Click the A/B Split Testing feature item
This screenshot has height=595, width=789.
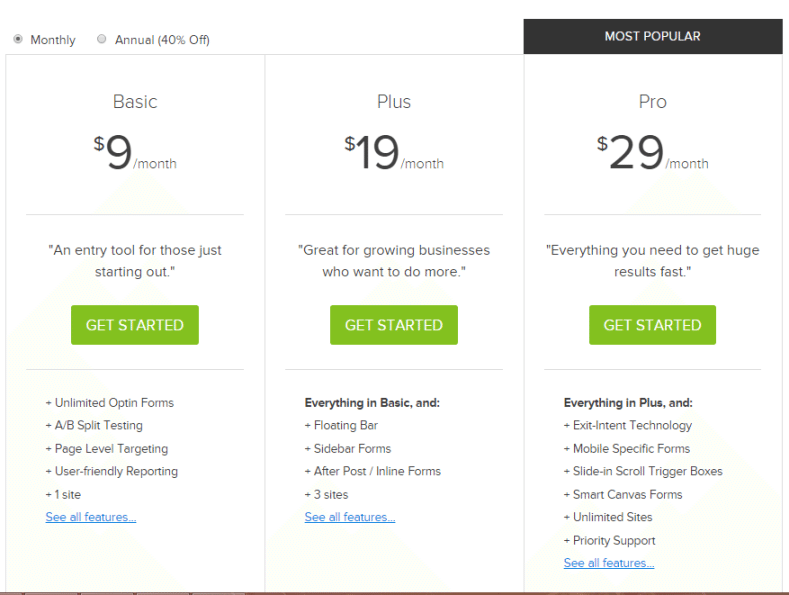(94, 425)
